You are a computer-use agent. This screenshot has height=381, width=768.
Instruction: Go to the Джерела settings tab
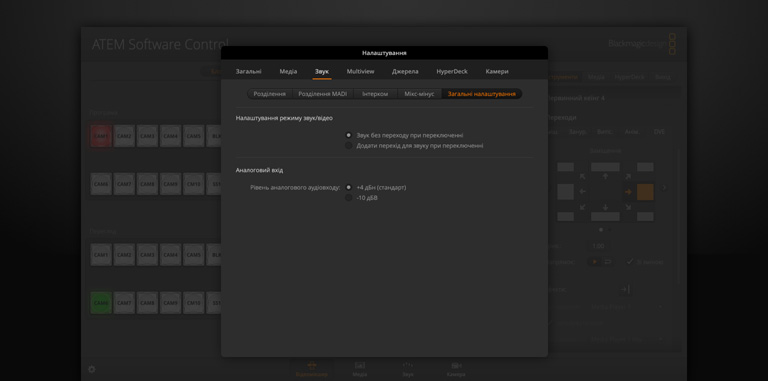[405, 71]
